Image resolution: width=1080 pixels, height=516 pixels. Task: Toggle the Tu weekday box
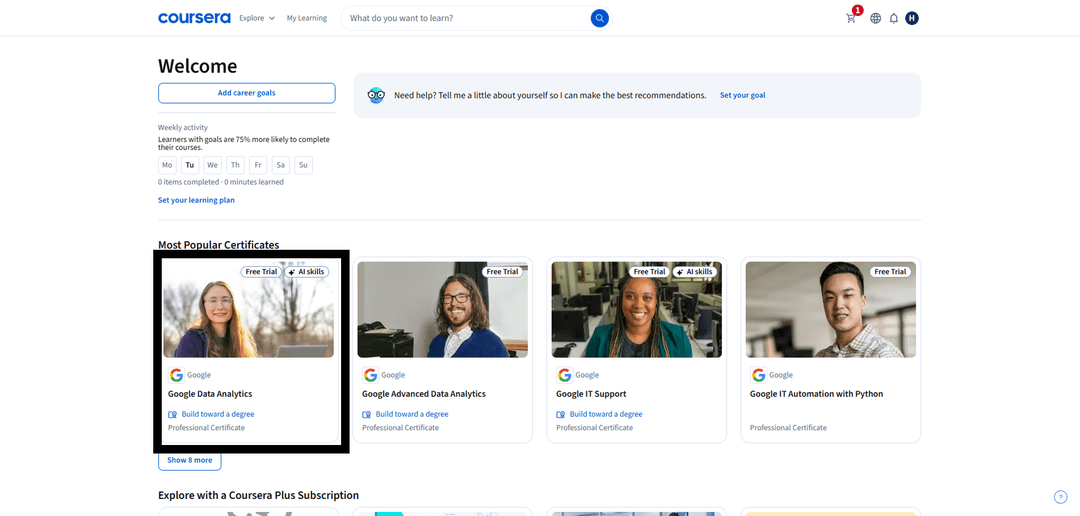tap(190, 165)
